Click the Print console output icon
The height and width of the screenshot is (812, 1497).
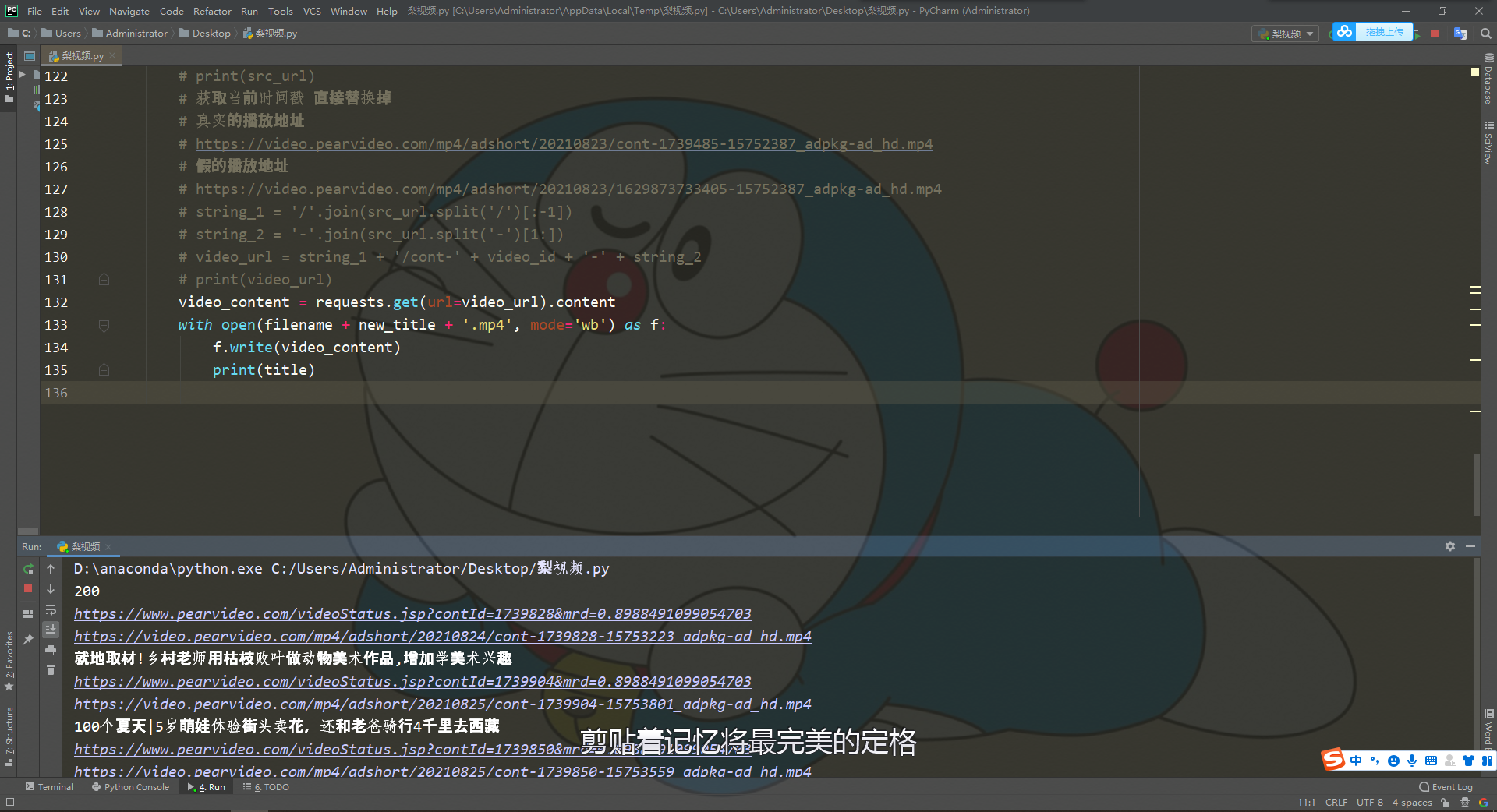[x=51, y=650]
